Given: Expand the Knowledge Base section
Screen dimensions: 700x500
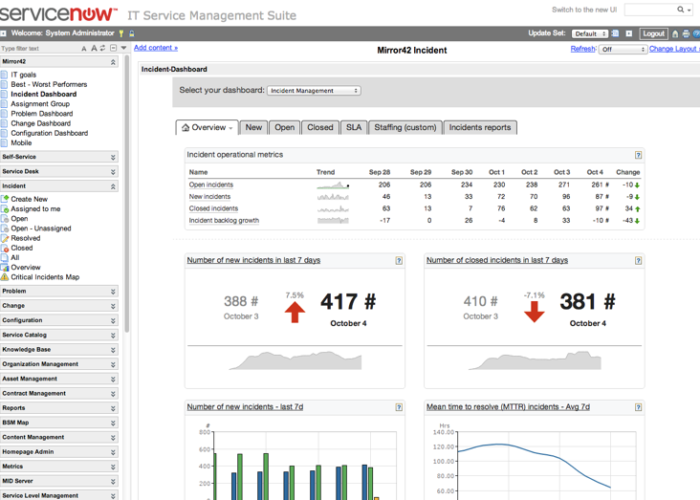Looking at the screenshot, I should click(113, 350).
